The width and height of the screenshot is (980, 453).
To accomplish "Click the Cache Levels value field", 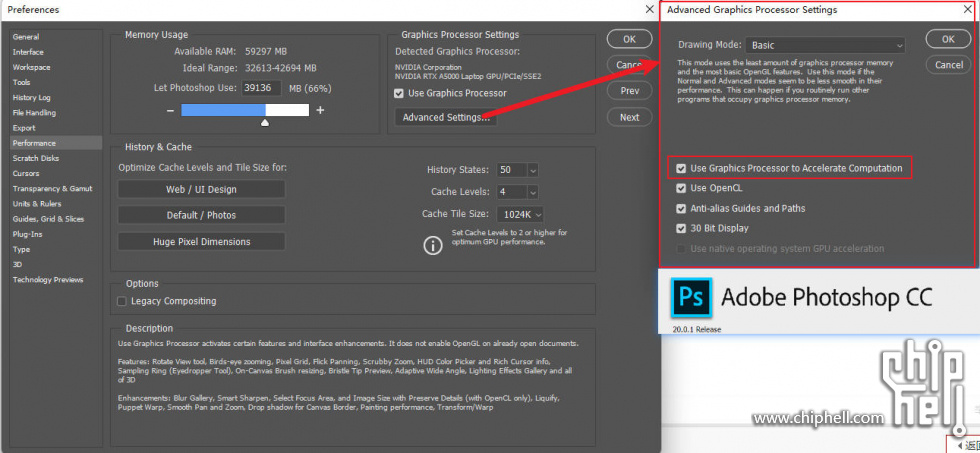I will pos(512,192).
